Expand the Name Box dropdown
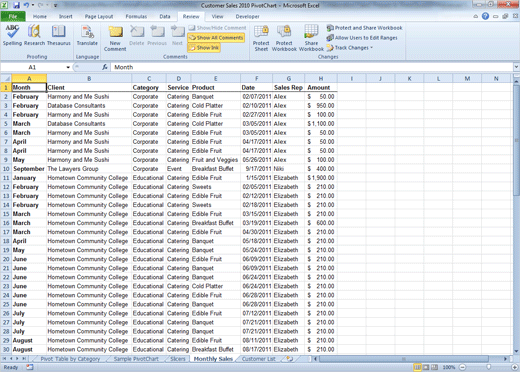 68,67
